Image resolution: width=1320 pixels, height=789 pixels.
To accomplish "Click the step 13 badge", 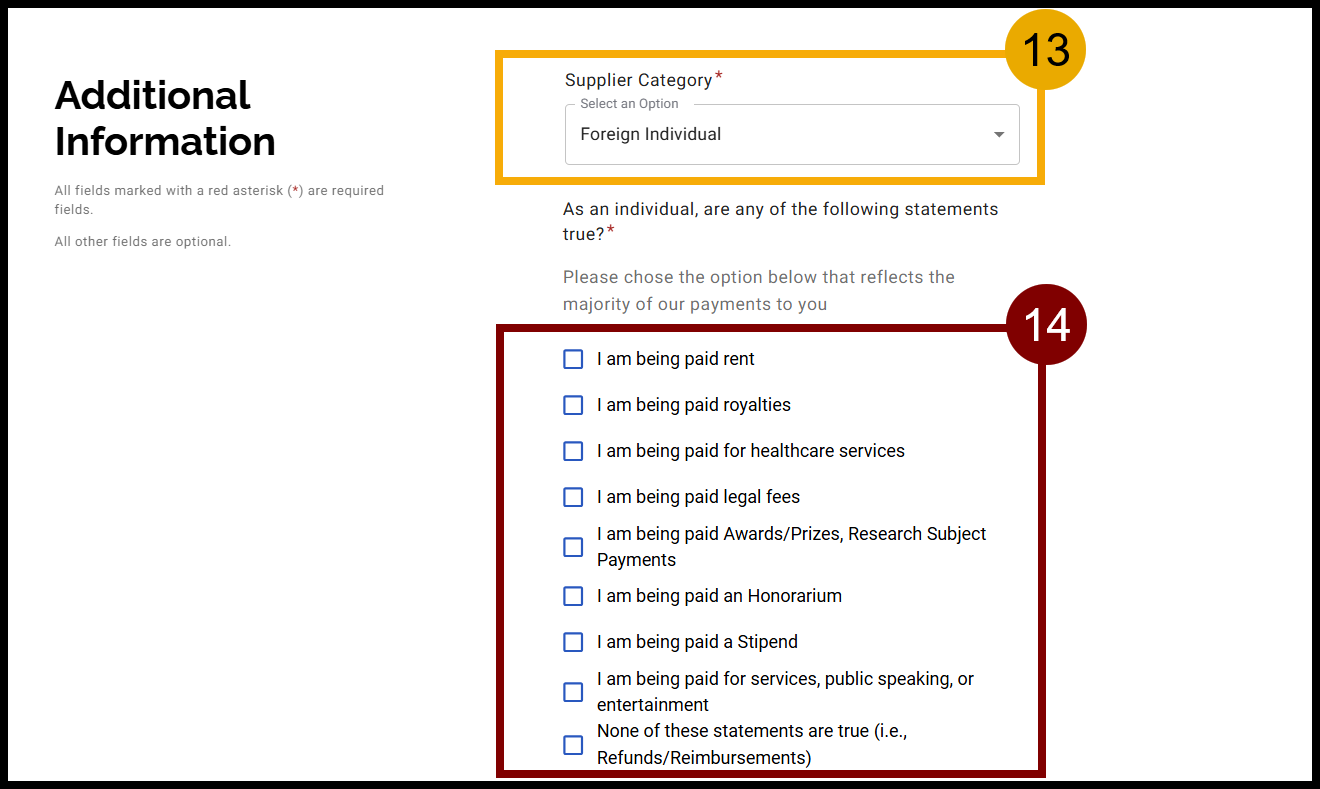I will point(1045,48).
